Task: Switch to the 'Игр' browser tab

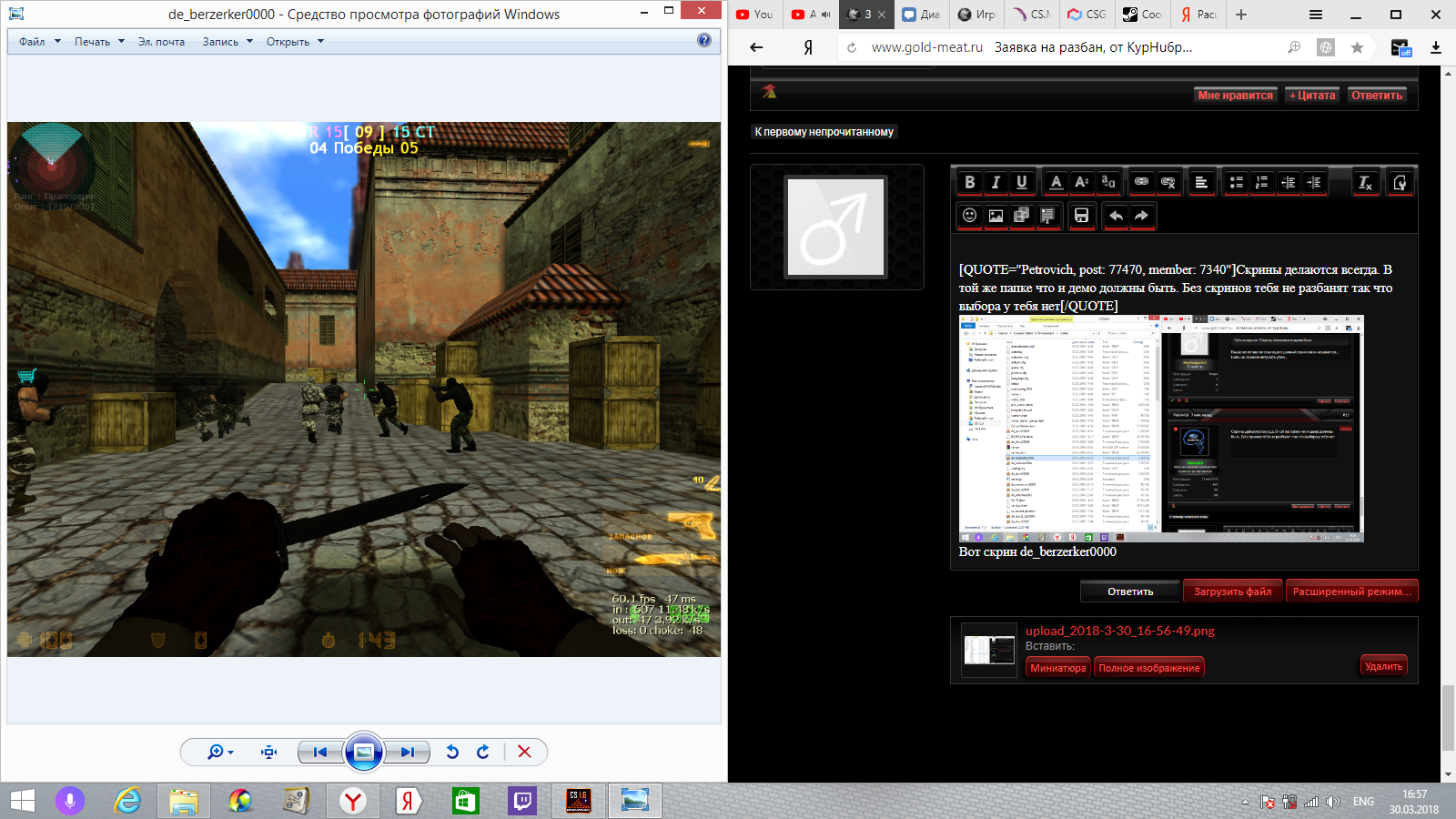Action: pyautogui.click(x=977, y=15)
